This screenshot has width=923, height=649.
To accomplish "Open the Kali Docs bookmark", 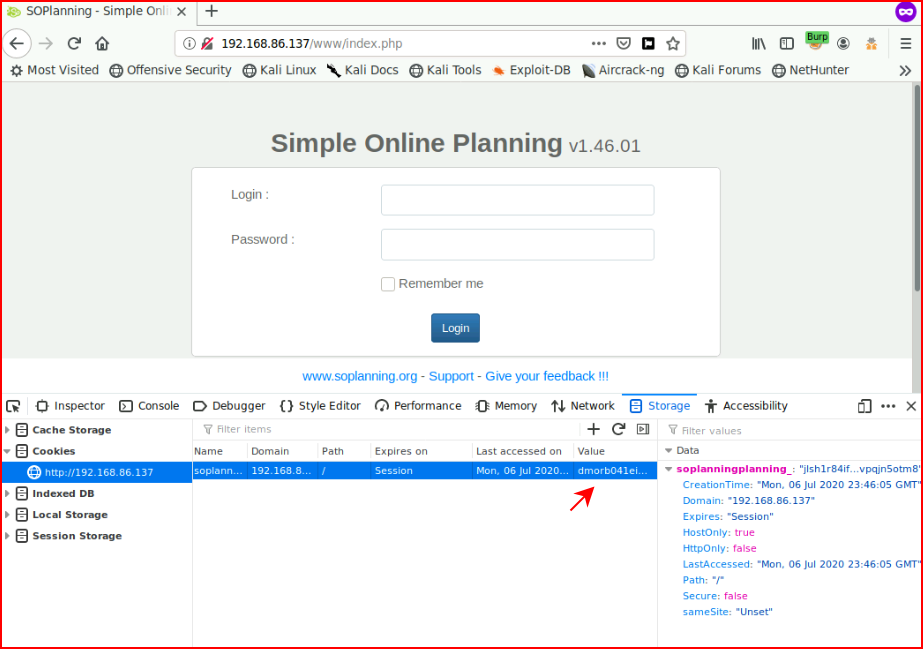I will click(x=363, y=70).
